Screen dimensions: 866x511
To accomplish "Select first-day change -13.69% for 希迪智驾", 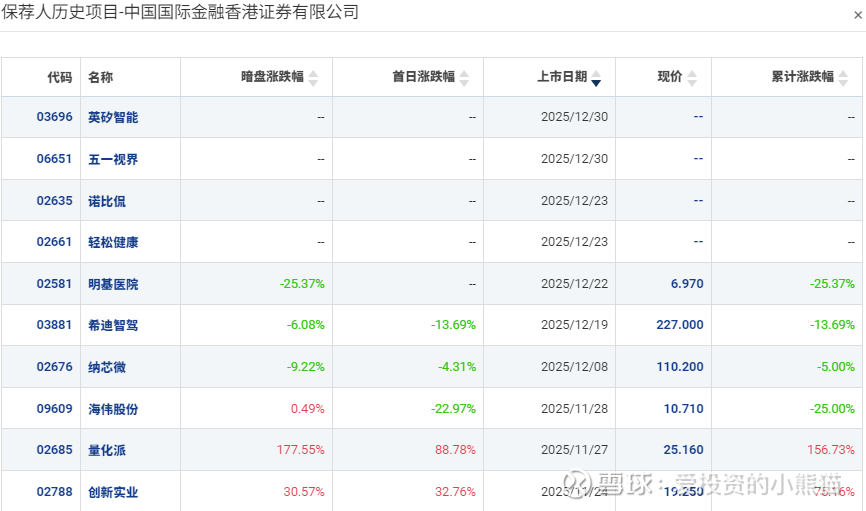I will tap(453, 325).
